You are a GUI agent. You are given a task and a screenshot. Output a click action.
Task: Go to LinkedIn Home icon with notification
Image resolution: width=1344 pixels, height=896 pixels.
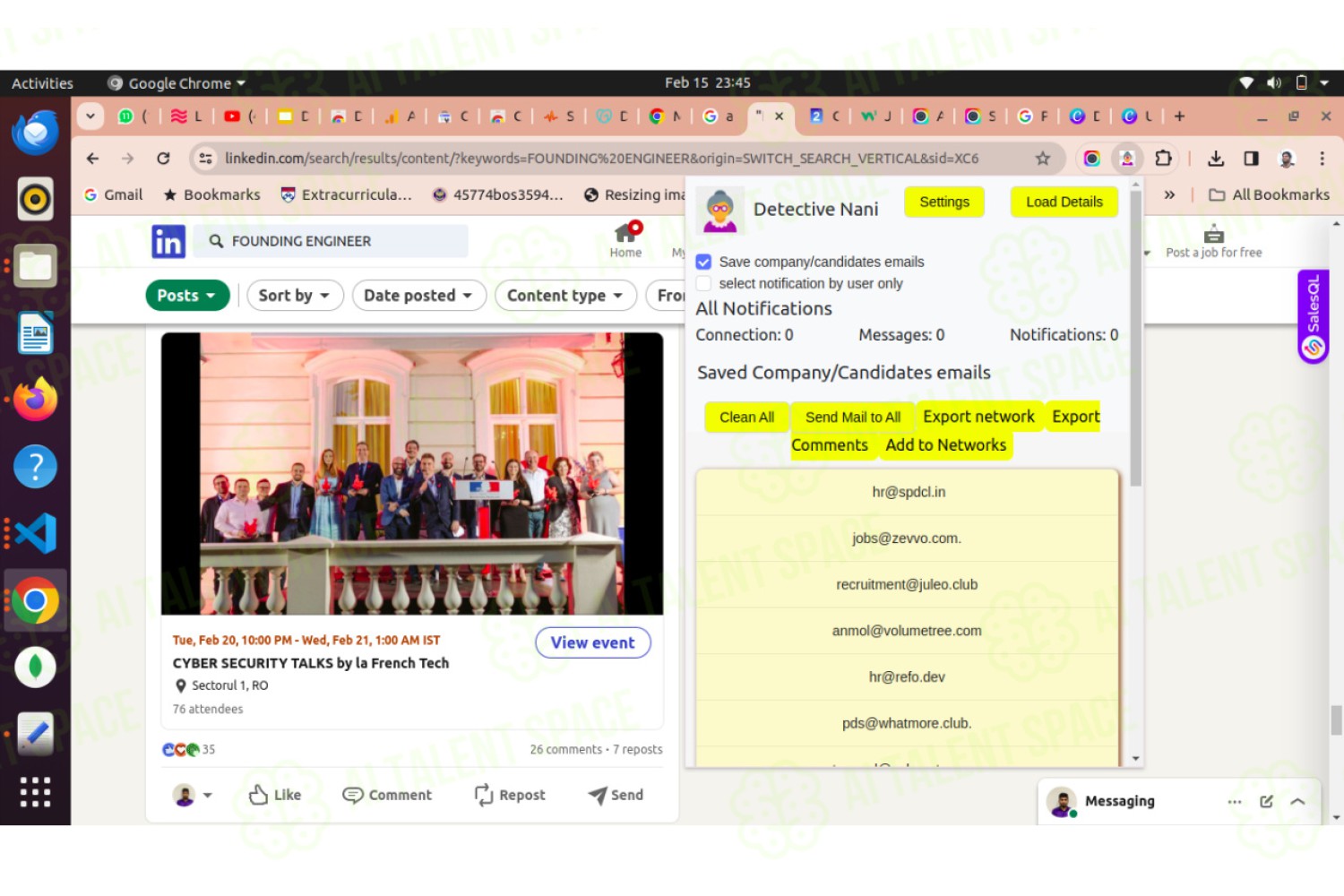(626, 240)
